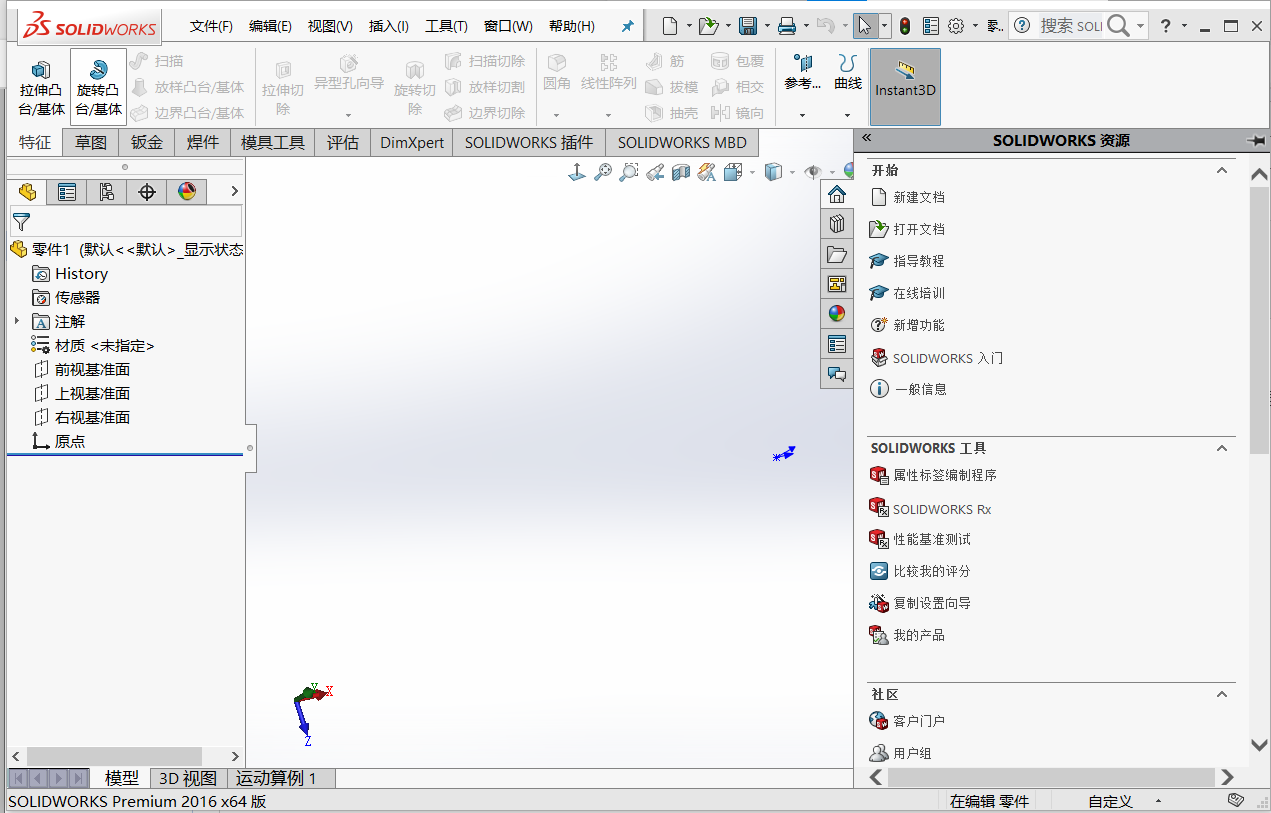Select the 旋转凸台/基体 tool

tap(97, 86)
